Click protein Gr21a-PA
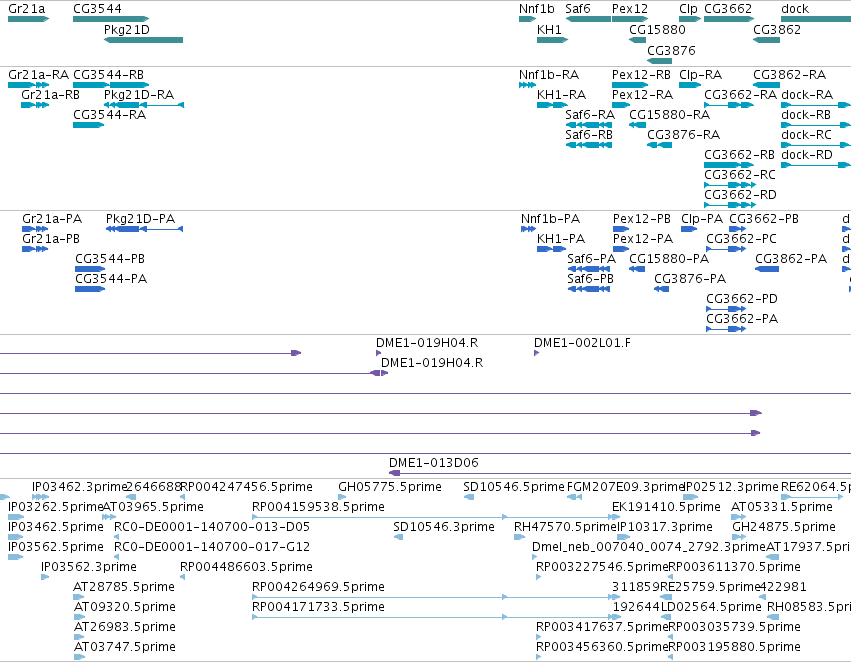Viewport: 851px width, 662px height. tap(35, 229)
